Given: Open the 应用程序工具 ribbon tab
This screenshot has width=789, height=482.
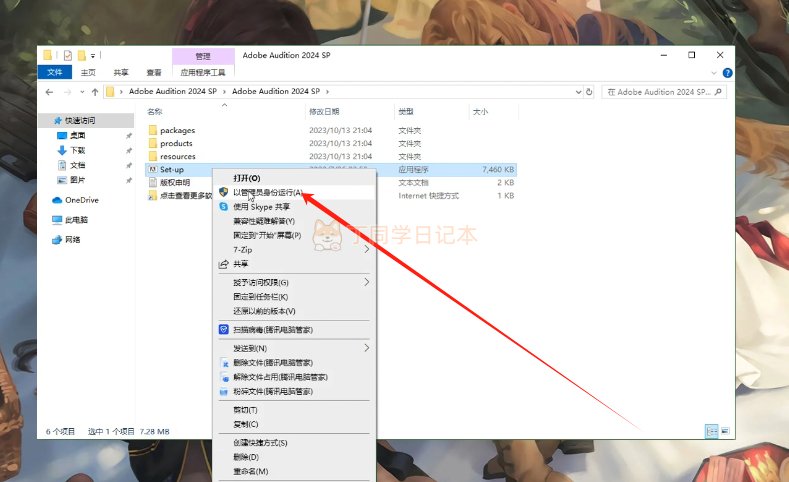Looking at the screenshot, I should [x=203, y=72].
